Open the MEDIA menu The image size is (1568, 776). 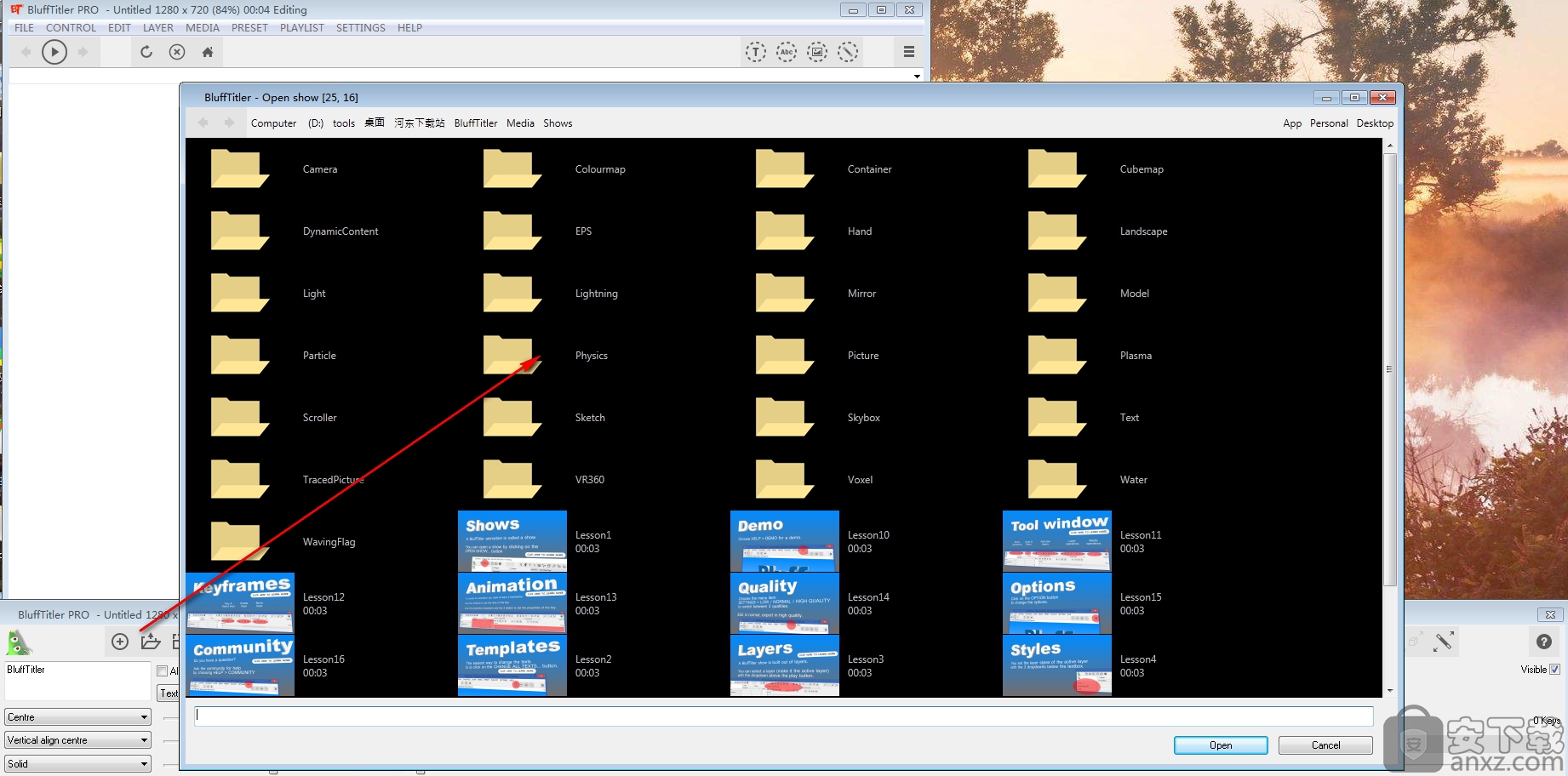coord(203,28)
